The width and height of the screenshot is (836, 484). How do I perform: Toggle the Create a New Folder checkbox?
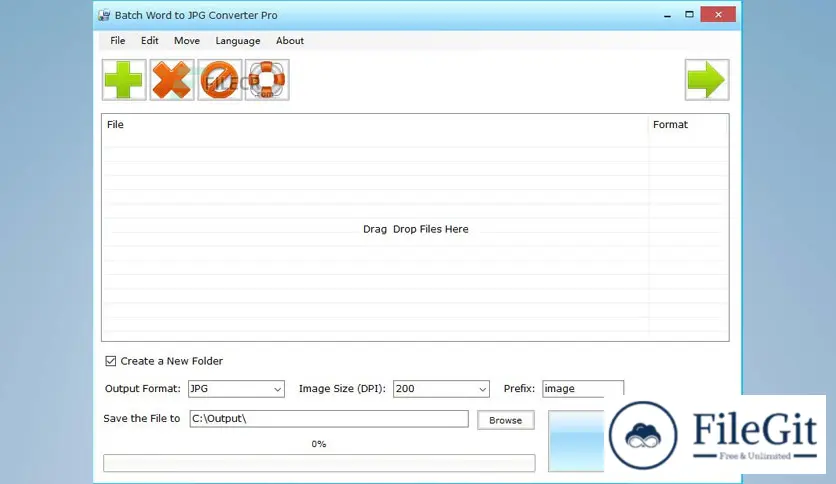click(x=111, y=361)
